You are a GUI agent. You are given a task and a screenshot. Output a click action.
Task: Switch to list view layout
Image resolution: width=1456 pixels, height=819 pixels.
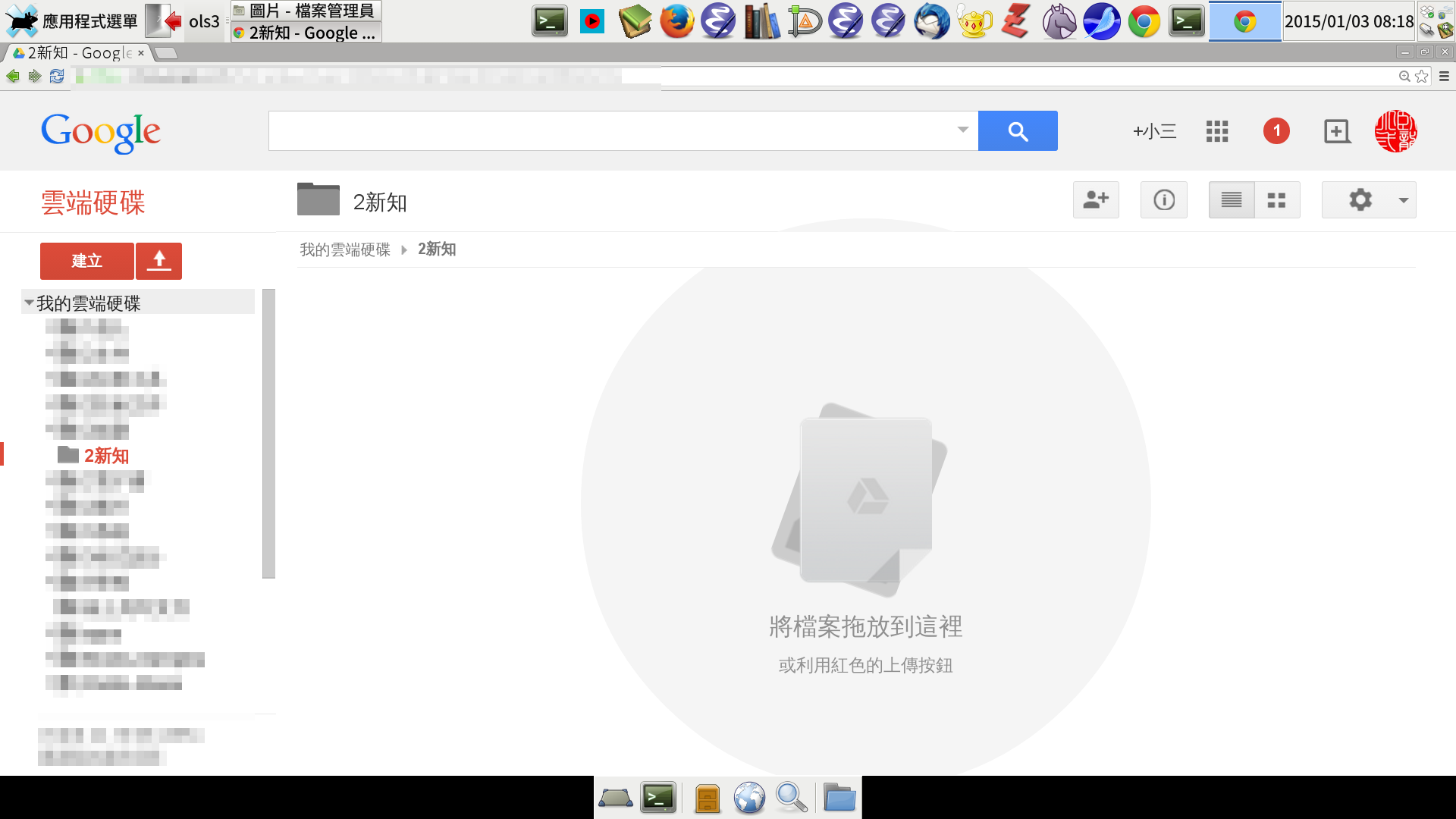[x=1232, y=200]
